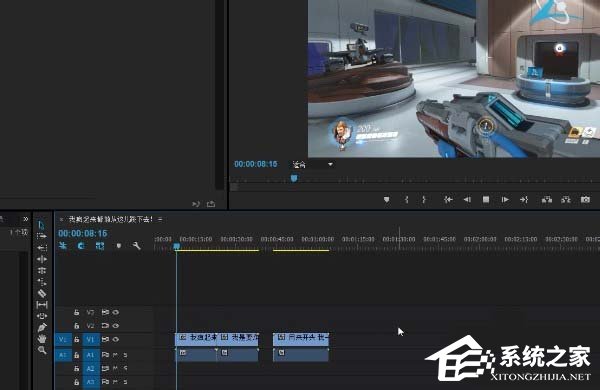Hide track V3 with eye icon
Image resolution: width=600 pixels, height=390 pixels.
pos(116,312)
